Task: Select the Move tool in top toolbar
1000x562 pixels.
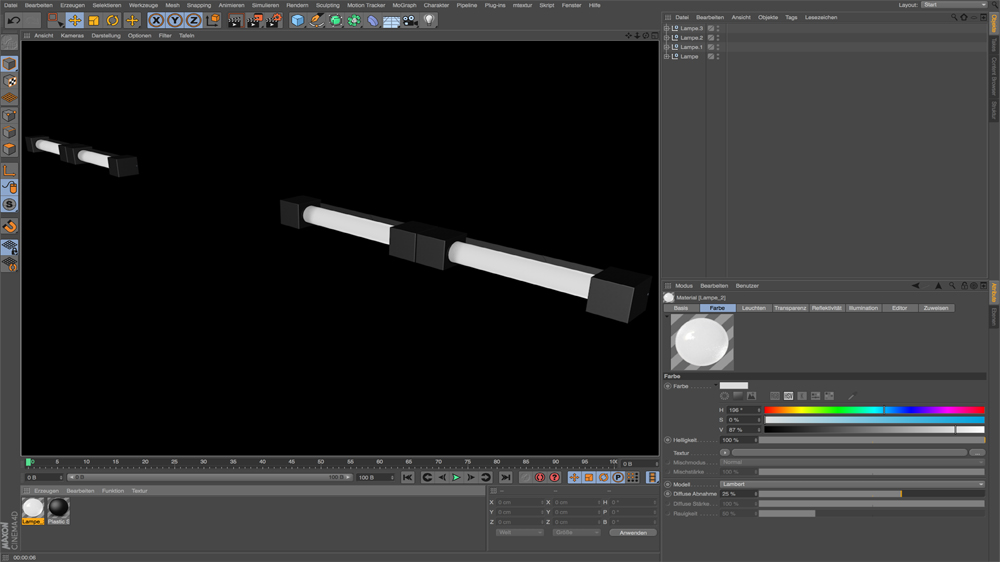Action: click(74, 20)
